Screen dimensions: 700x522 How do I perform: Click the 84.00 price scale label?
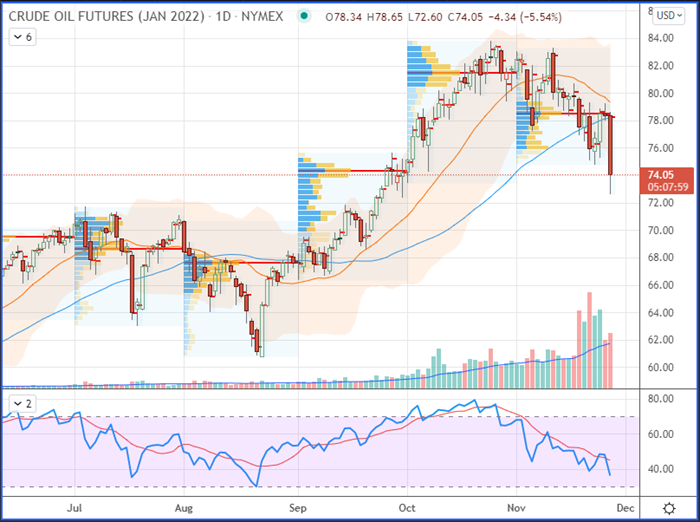pos(661,38)
